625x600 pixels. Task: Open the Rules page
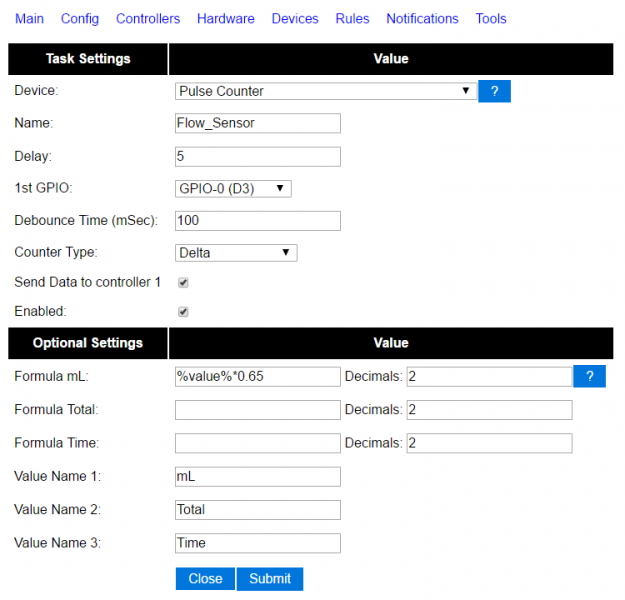pos(352,19)
